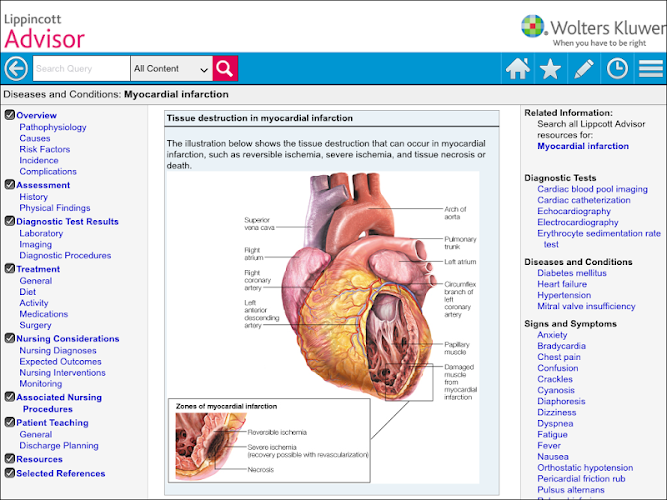This screenshot has width=667, height=500.
Task: Open favorites with the star icon
Action: pyautogui.click(x=550, y=69)
